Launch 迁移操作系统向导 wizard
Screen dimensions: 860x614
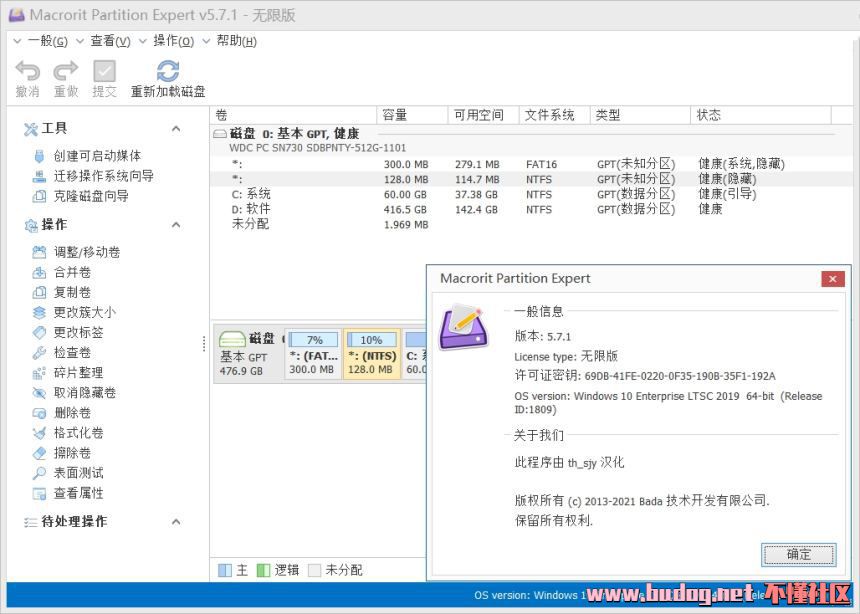pyautogui.click(x=103, y=176)
